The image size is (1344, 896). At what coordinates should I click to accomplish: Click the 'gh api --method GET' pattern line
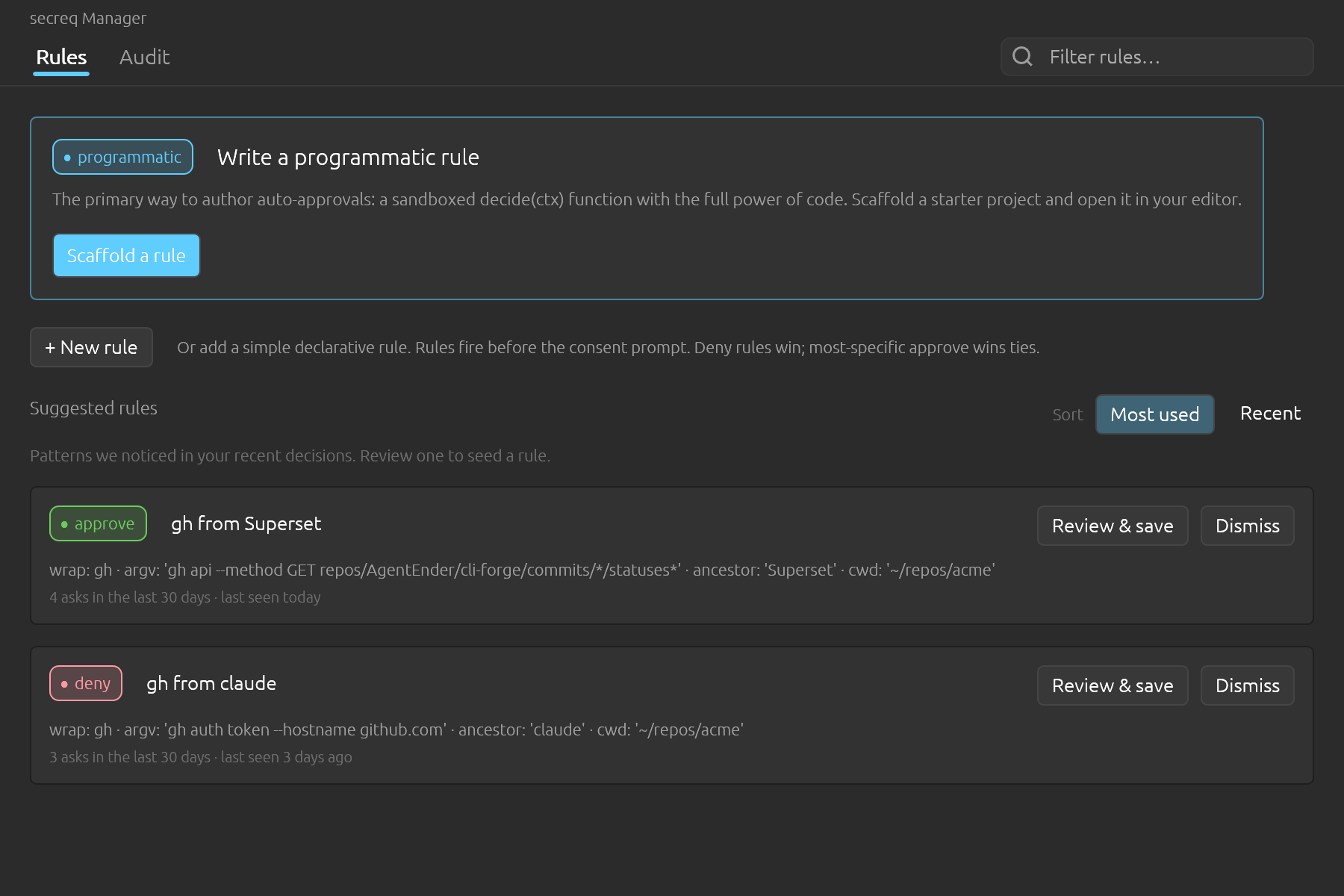pos(522,570)
